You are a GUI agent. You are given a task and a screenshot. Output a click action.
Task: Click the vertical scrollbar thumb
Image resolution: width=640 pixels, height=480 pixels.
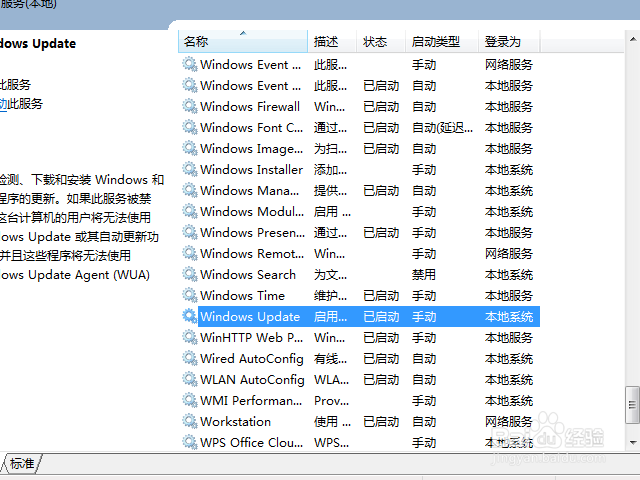point(633,404)
